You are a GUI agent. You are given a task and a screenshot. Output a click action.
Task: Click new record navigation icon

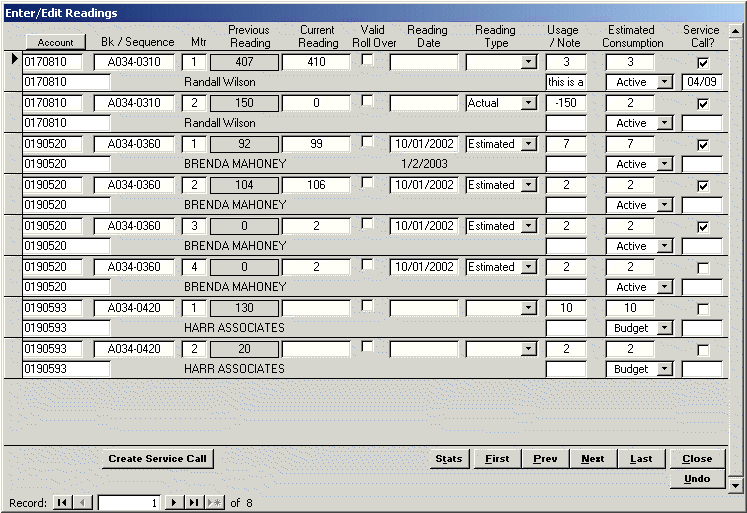(214, 503)
